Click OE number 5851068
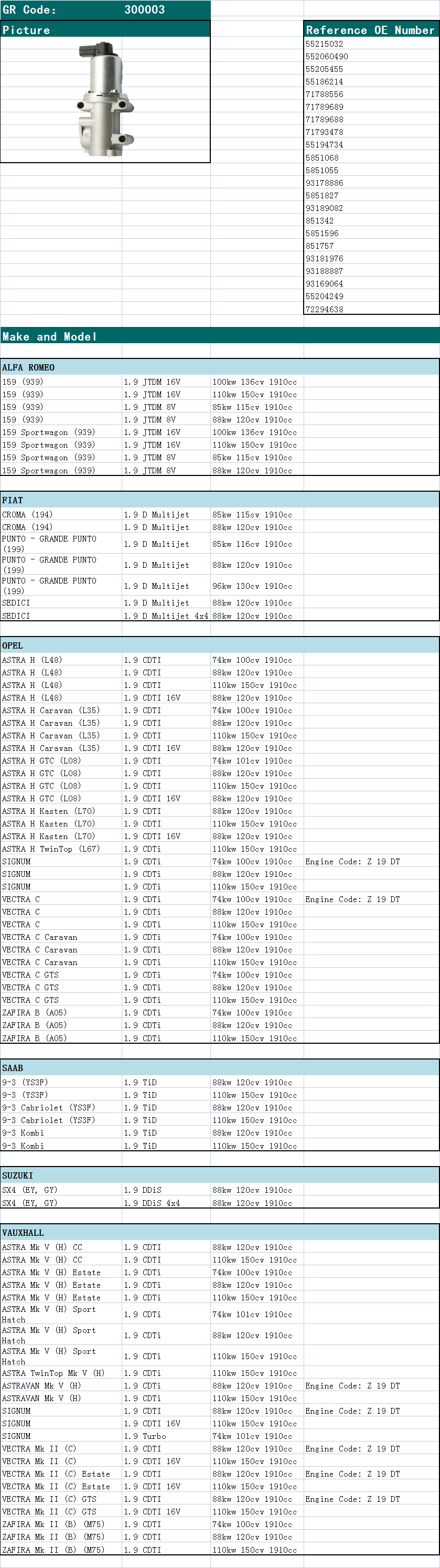440x1568 pixels. 322,157
